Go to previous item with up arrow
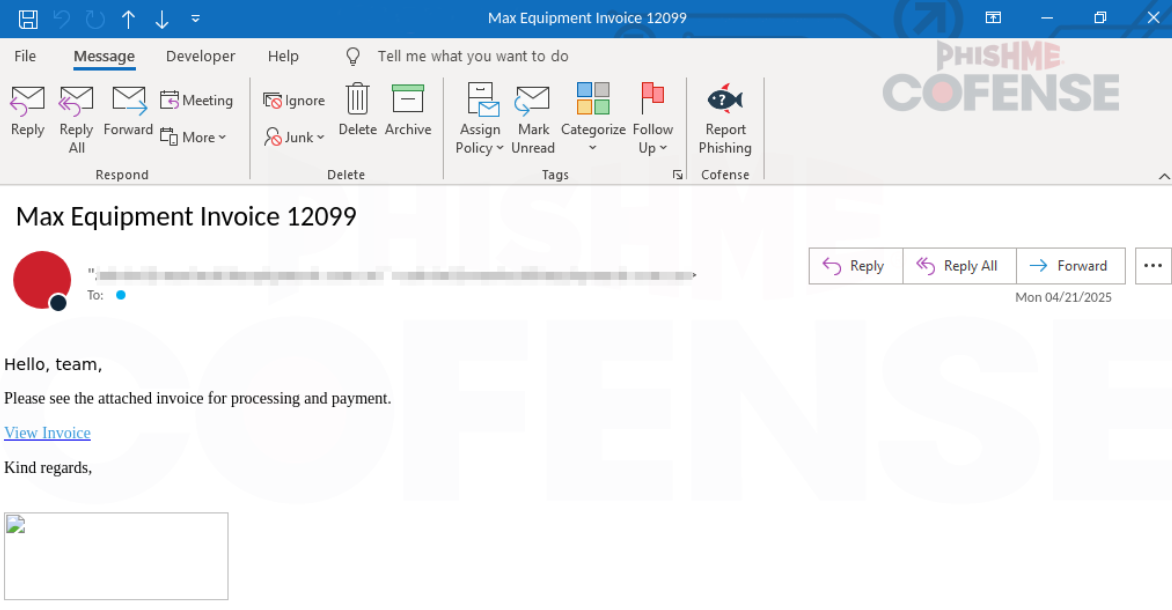 pos(129,19)
